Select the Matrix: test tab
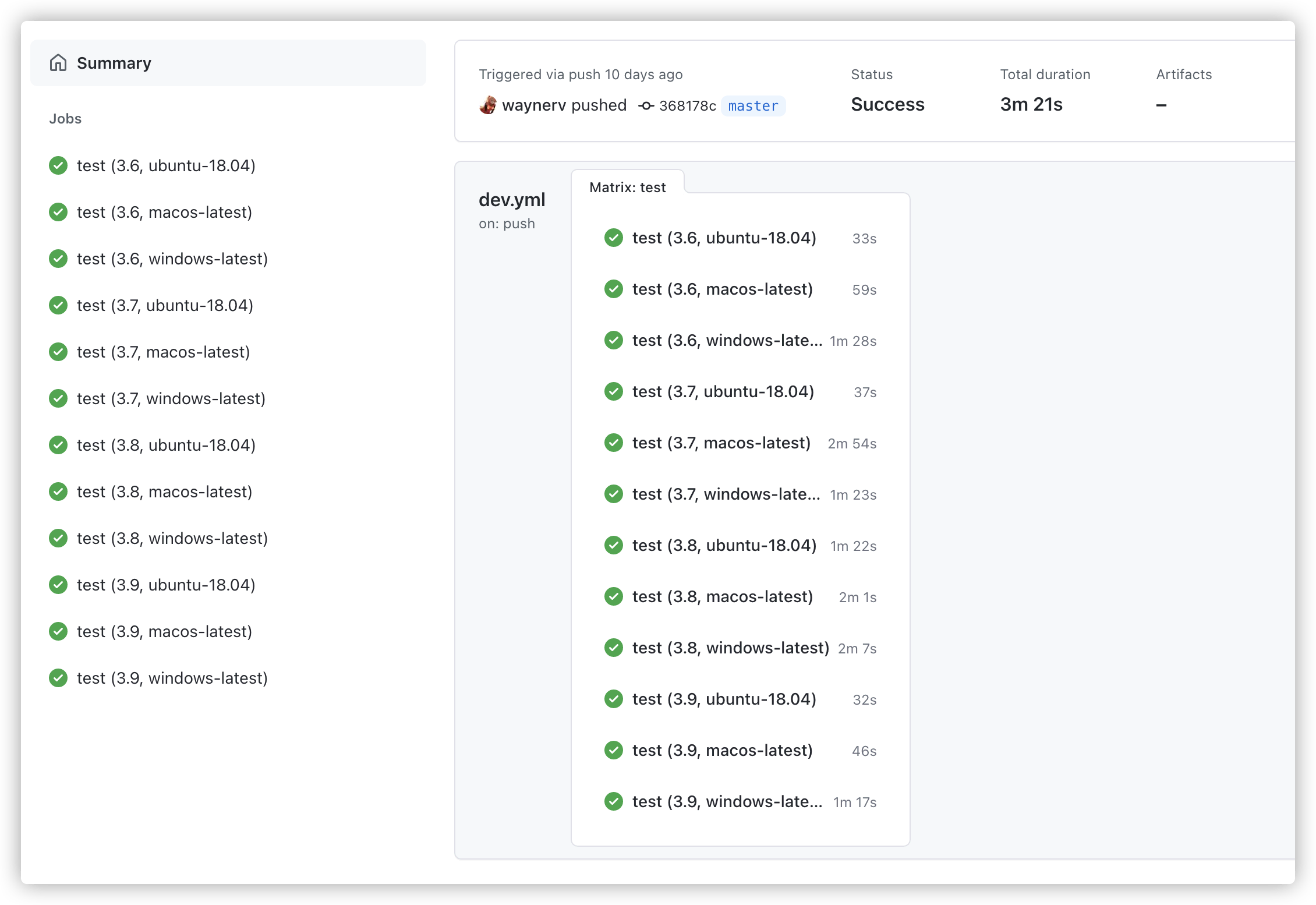1316x905 pixels. [627, 188]
